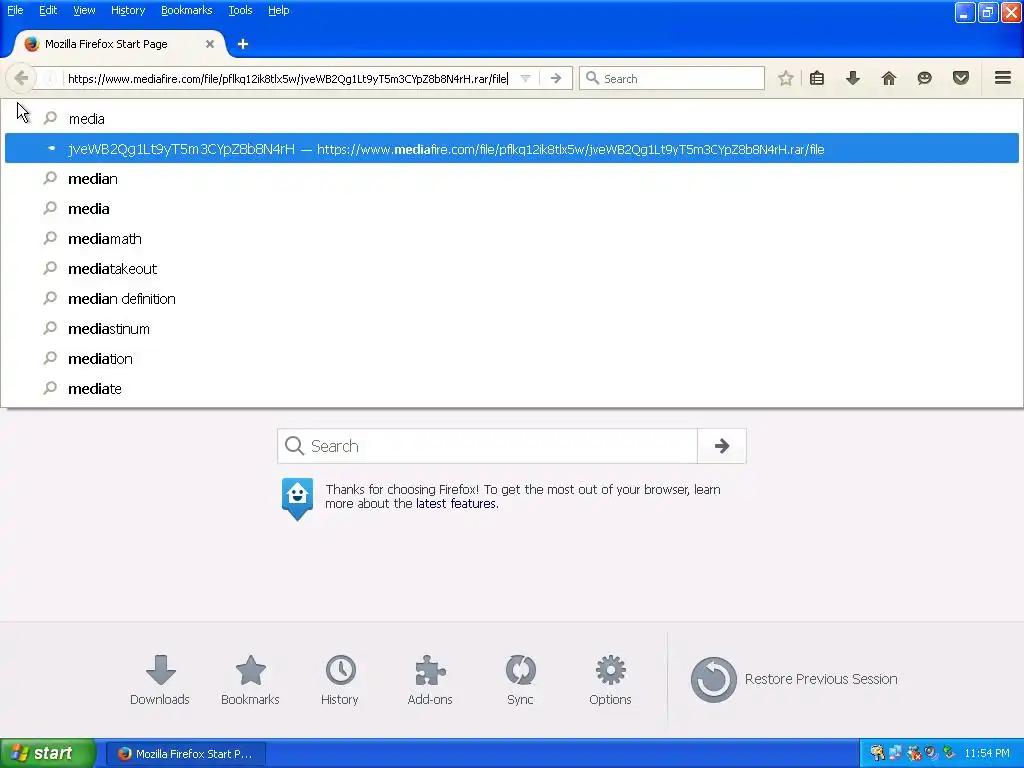Choose the first 'media' search suggestion
The height and width of the screenshot is (768, 1024).
point(511,118)
